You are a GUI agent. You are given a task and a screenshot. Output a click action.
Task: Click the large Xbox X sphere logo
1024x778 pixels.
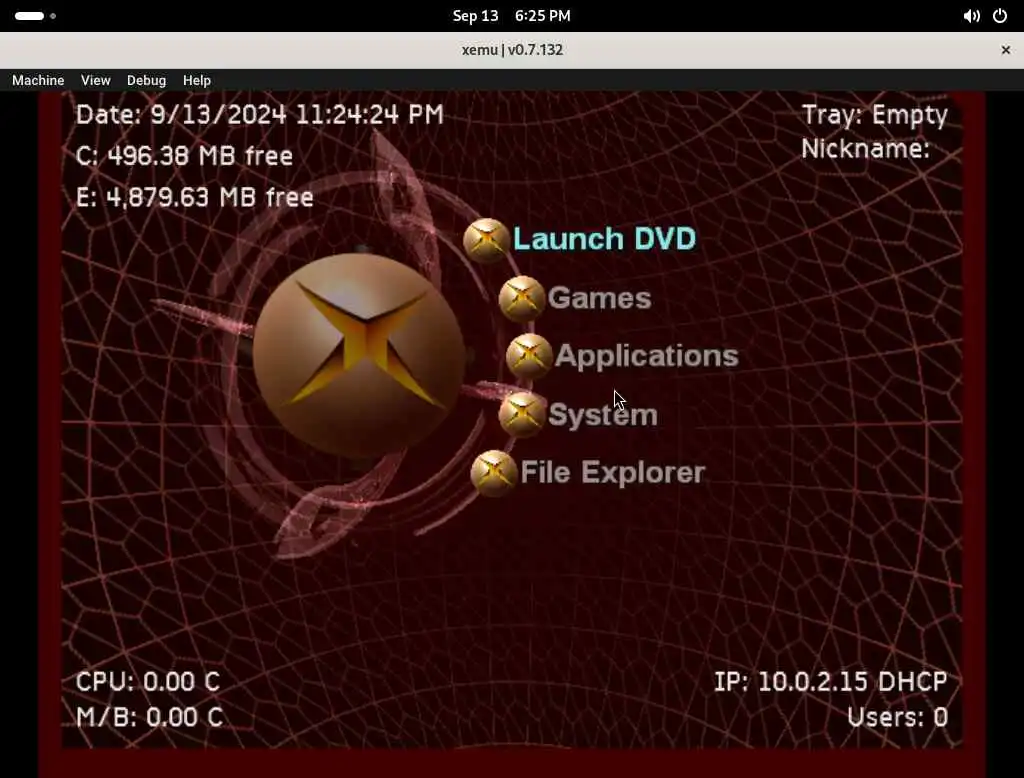[359, 355]
